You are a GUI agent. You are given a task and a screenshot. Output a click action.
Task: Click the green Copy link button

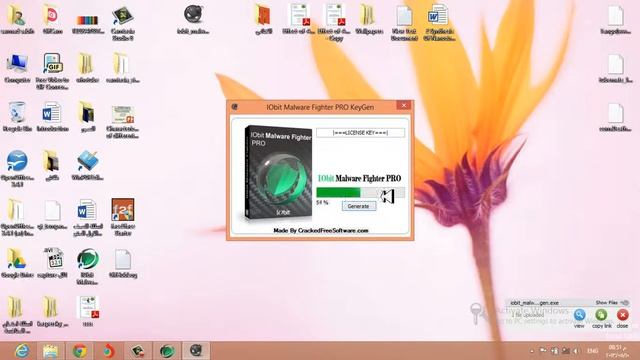pyautogui.click(x=601, y=315)
